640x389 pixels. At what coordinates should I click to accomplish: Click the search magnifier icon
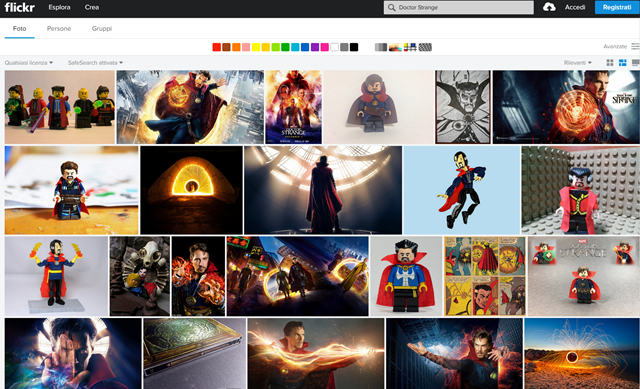391,7
